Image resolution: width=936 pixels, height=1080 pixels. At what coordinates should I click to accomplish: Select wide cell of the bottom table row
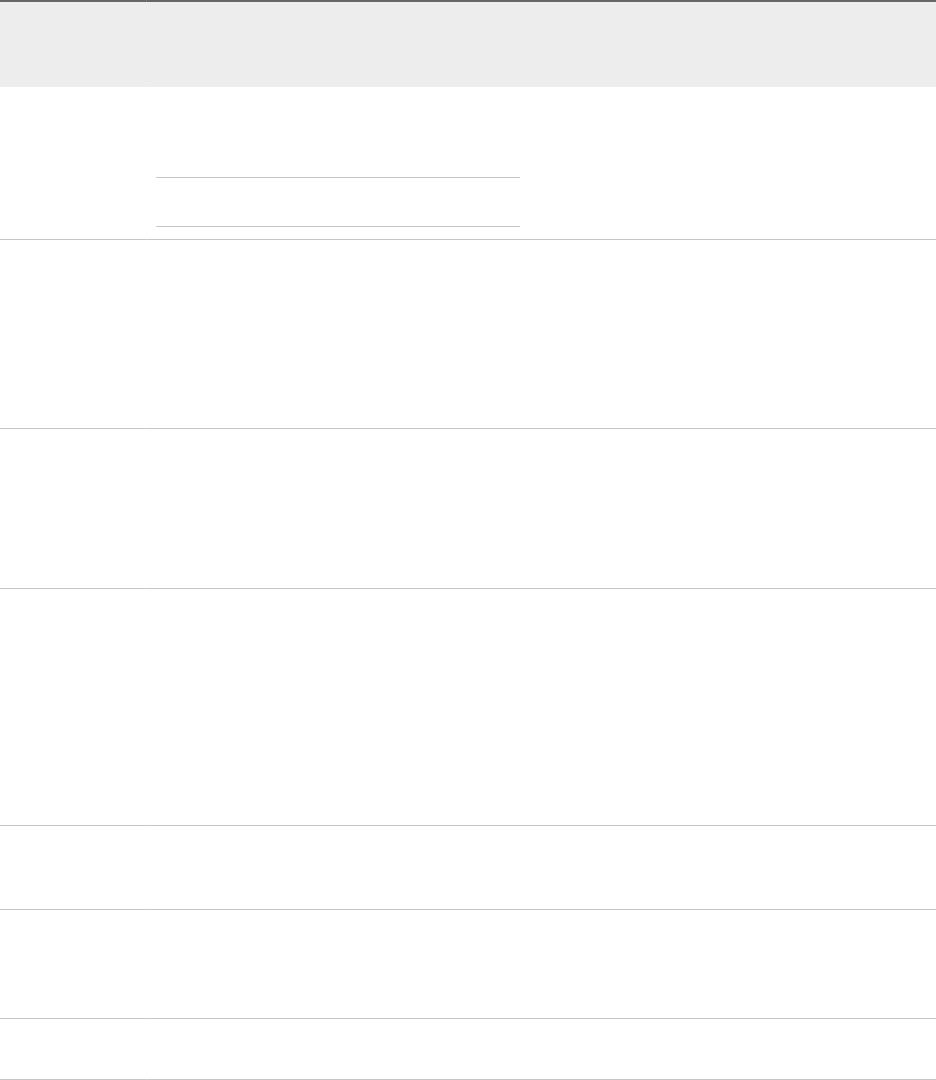click(x=541, y=1049)
